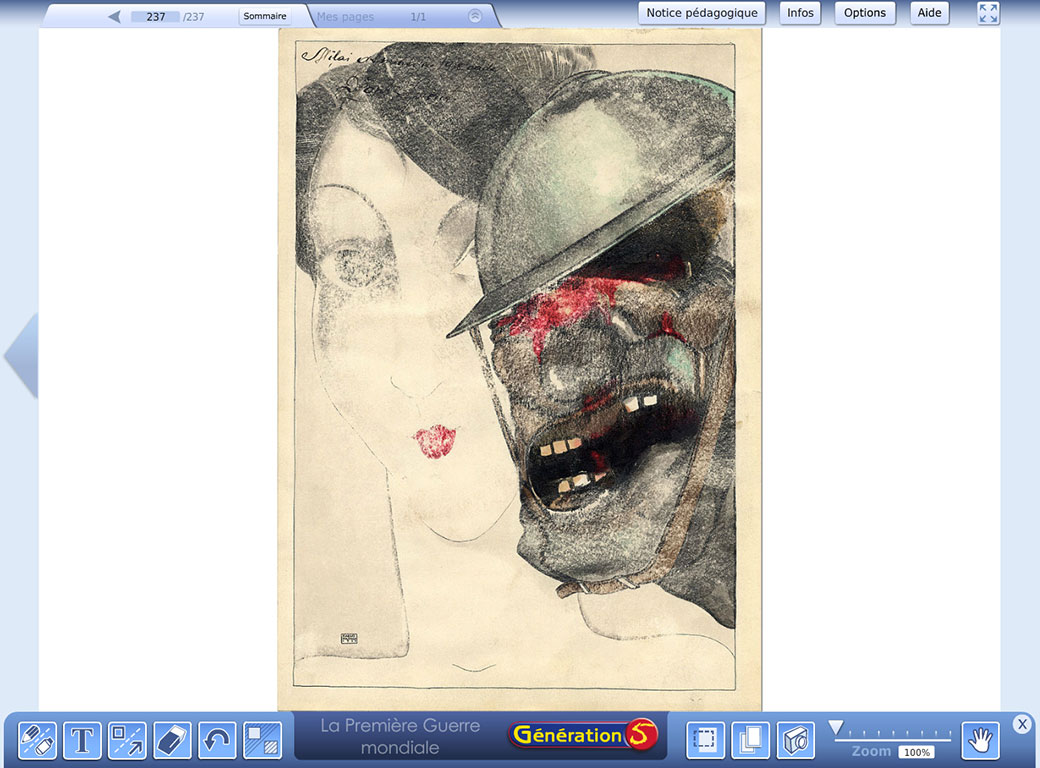Viewport: 1040px width, 768px height.
Task: Open the Sommaire menu
Action: pos(265,16)
